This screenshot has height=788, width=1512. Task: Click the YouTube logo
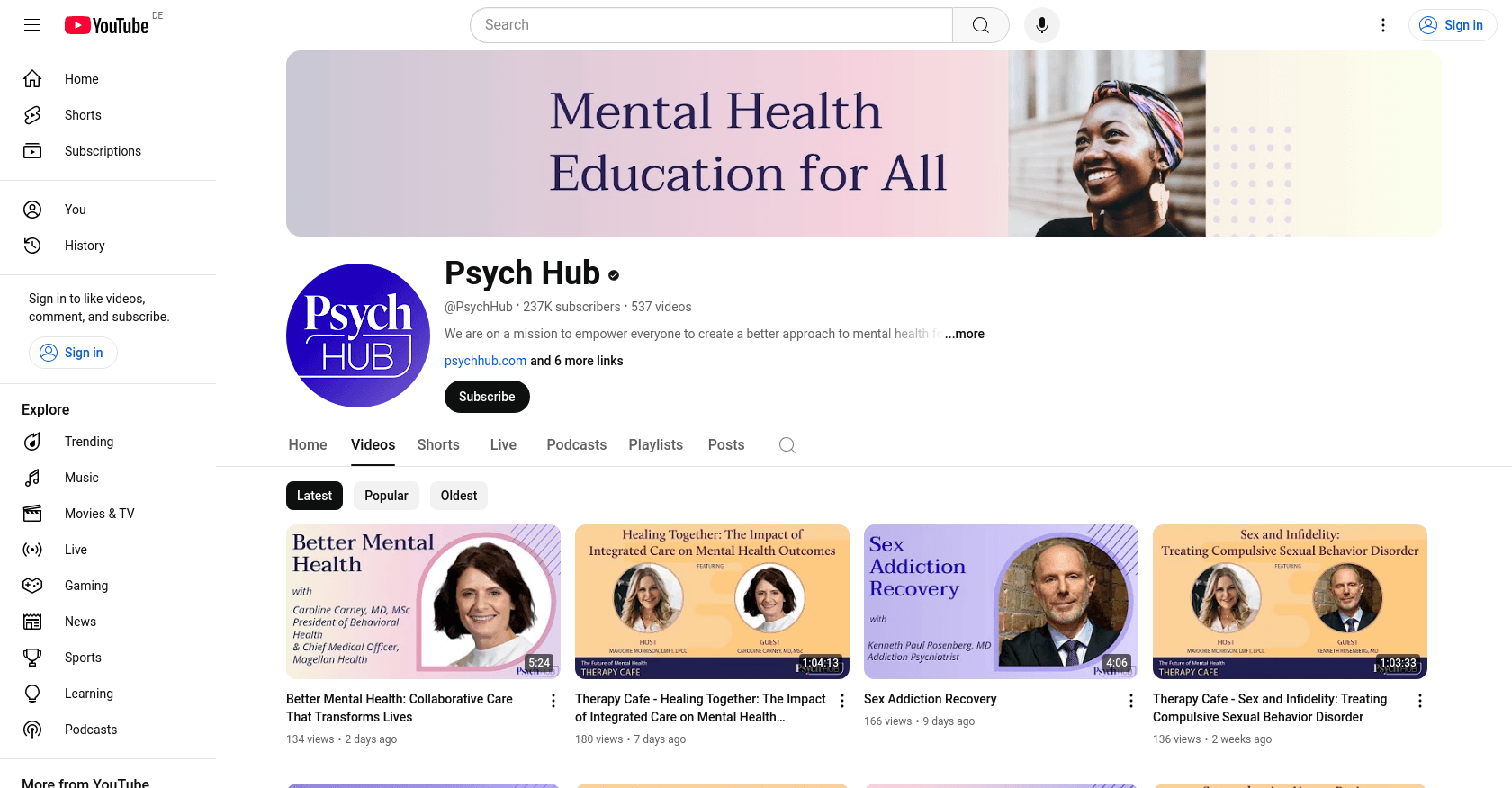click(106, 25)
